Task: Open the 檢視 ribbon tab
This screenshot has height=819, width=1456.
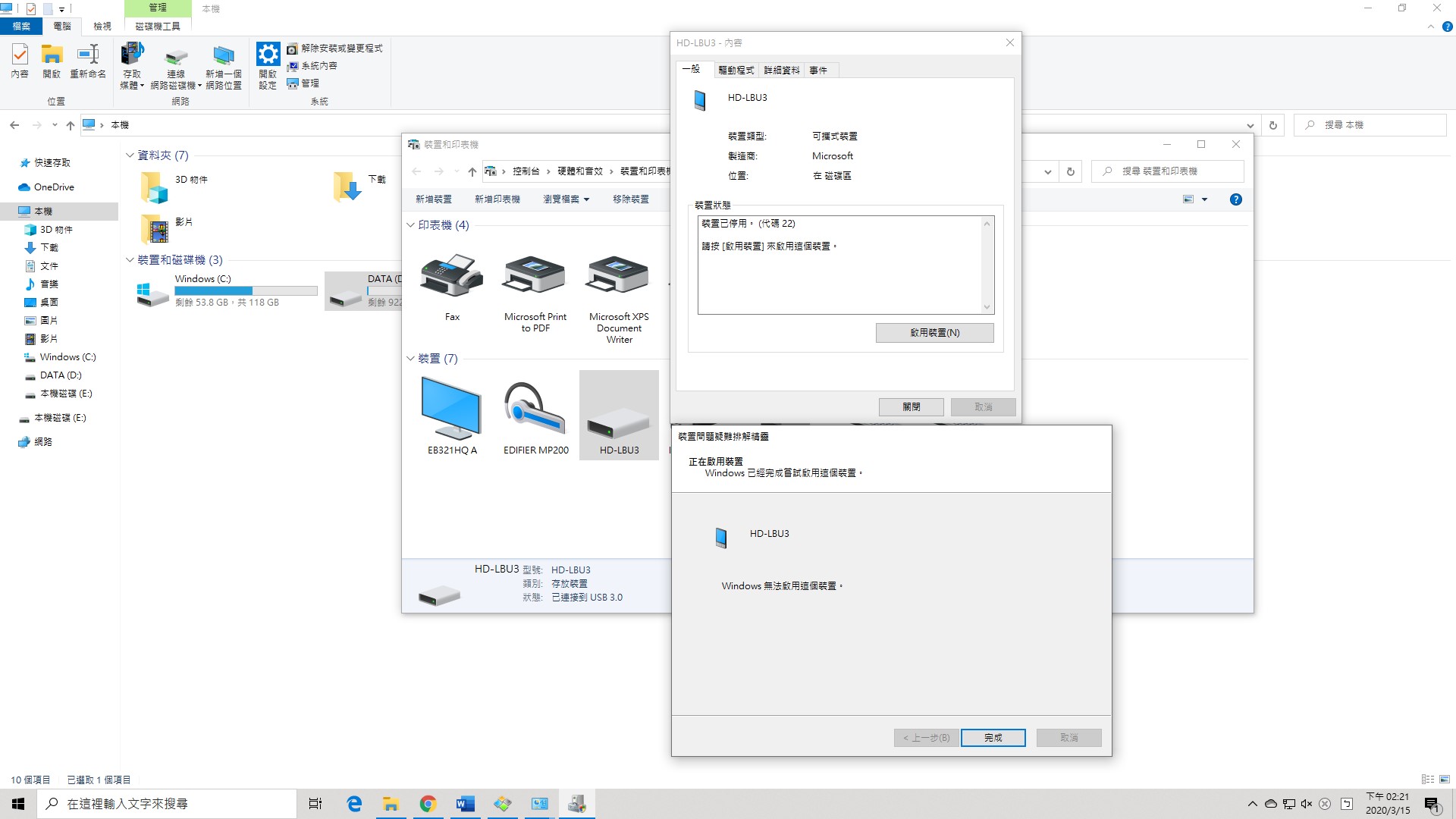Action: click(102, 27)
